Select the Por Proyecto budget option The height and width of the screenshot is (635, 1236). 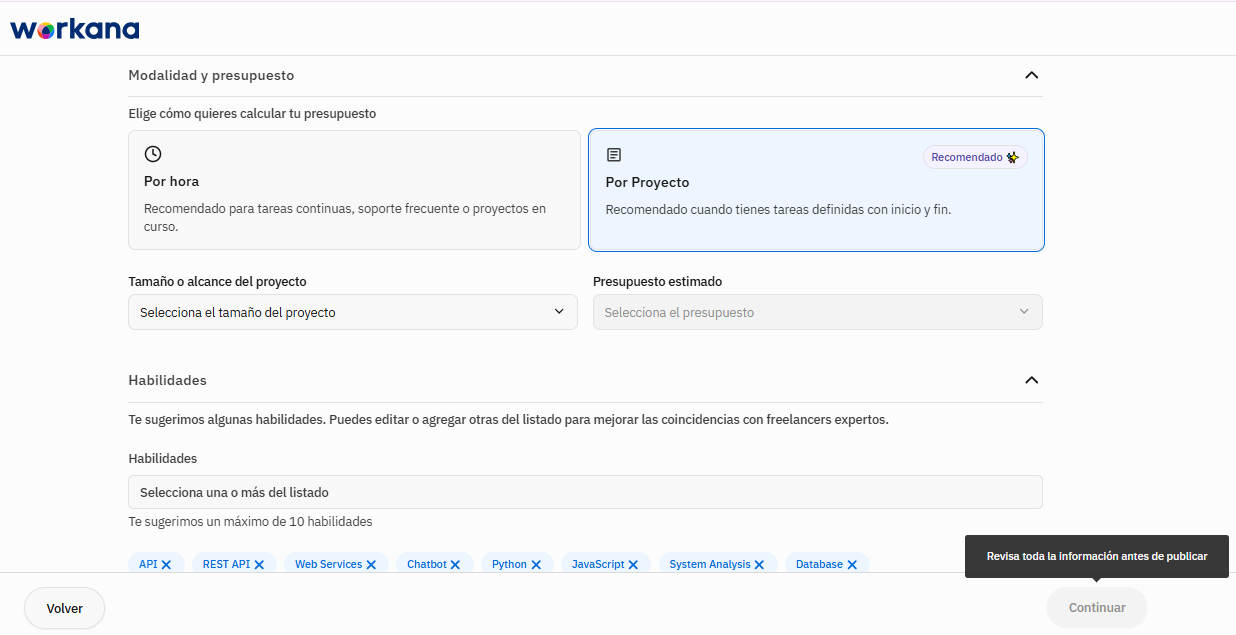pos(816,190)
